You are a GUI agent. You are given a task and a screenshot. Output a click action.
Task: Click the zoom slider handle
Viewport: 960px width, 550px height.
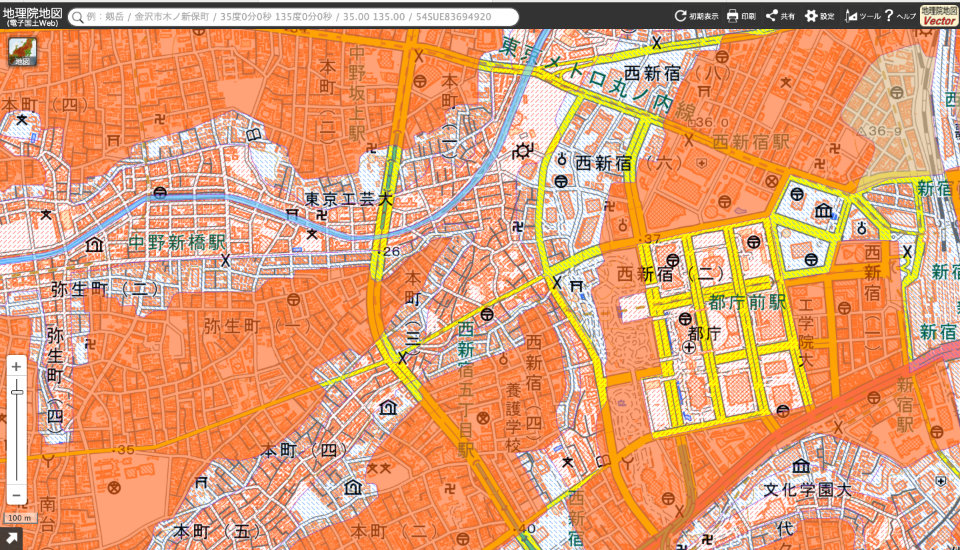coord(17,391)
